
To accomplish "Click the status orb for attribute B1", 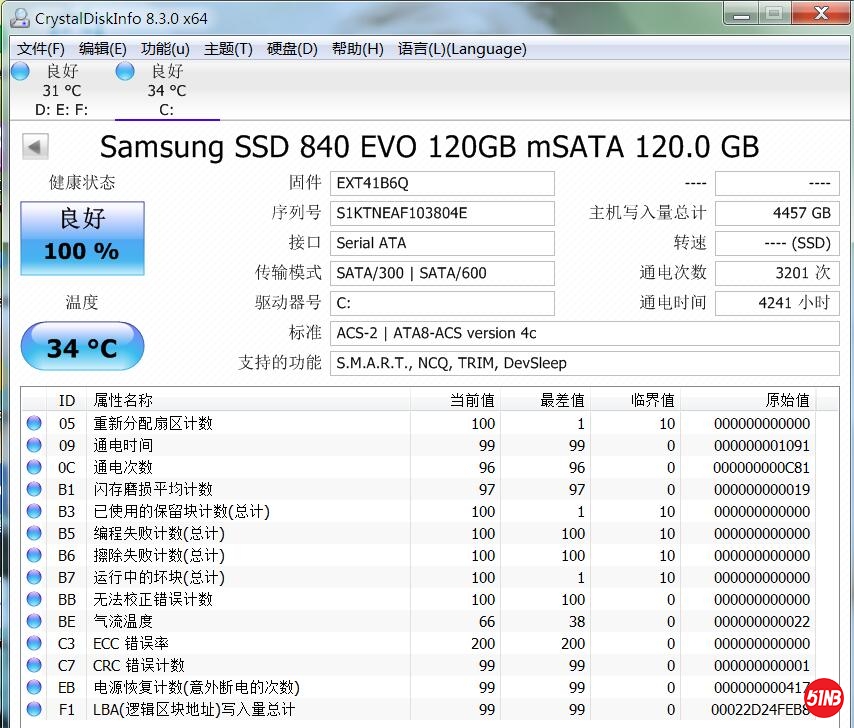I will [35, 490].
